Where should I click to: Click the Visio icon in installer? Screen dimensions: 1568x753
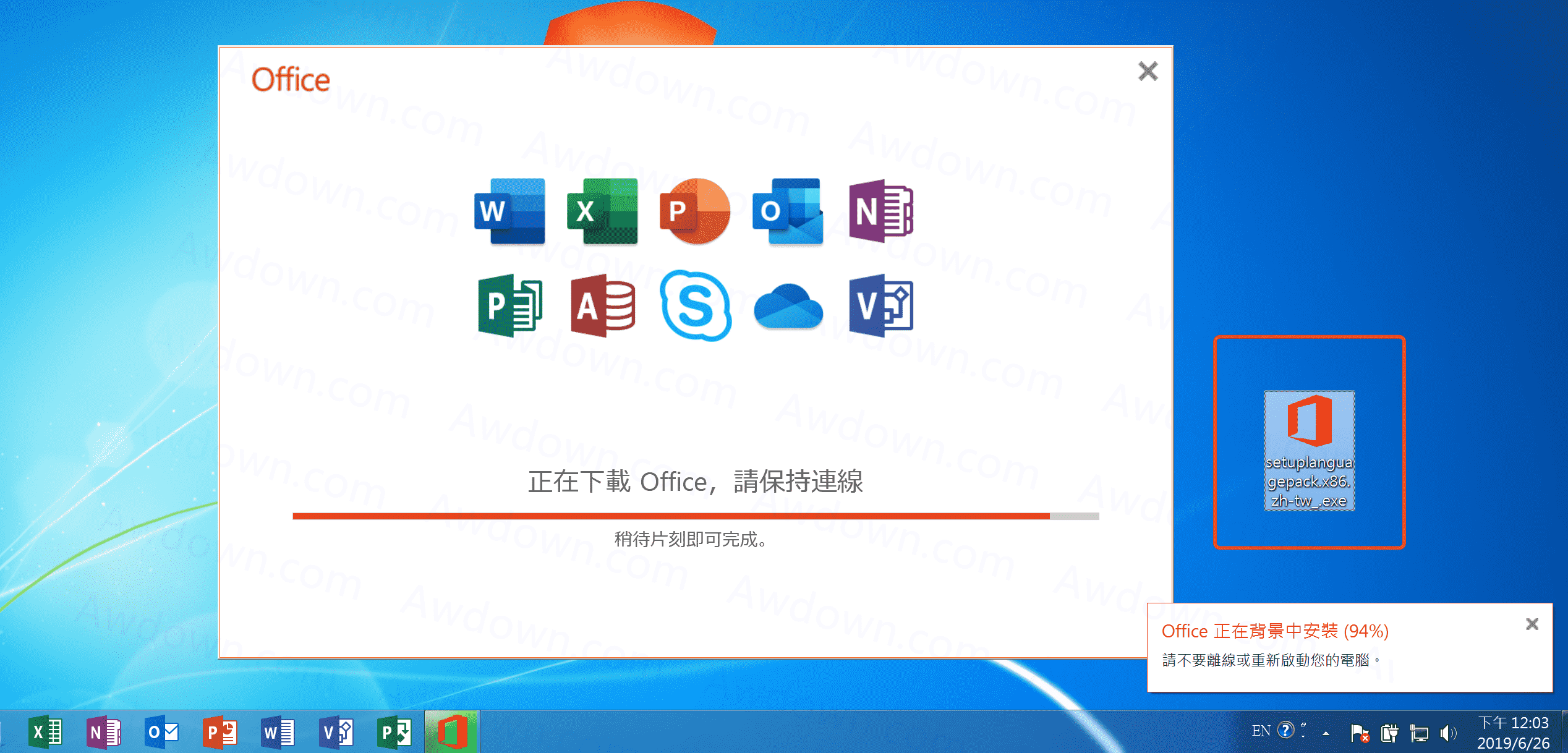(x=880, y=305)
